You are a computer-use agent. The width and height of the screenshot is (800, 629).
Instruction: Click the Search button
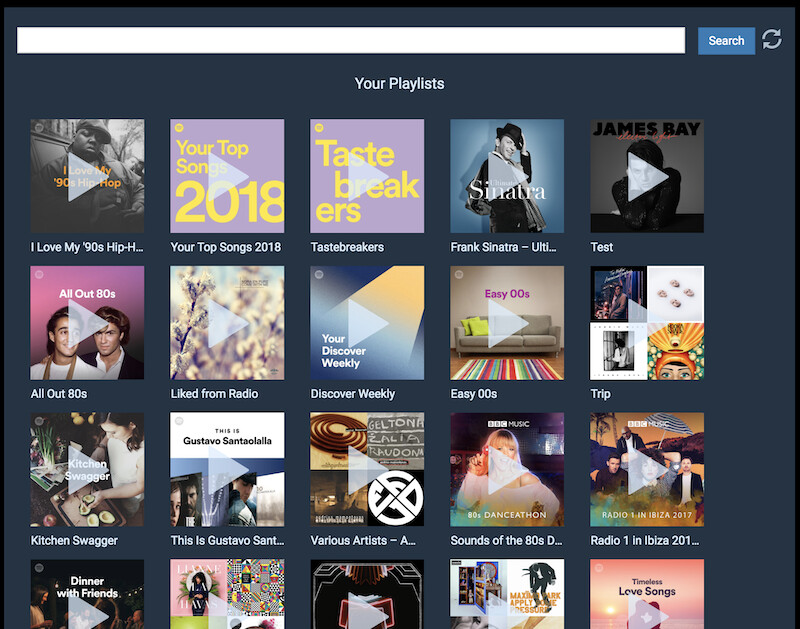726,41
